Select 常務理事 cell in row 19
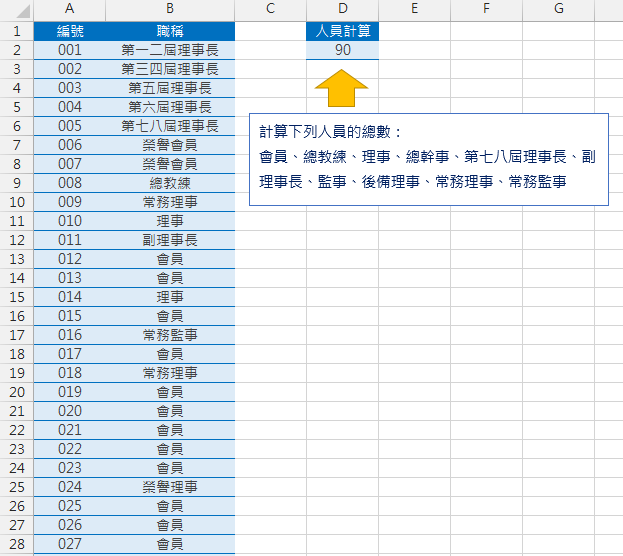Viewport: 623px width, 556px height. click(170, 373)
